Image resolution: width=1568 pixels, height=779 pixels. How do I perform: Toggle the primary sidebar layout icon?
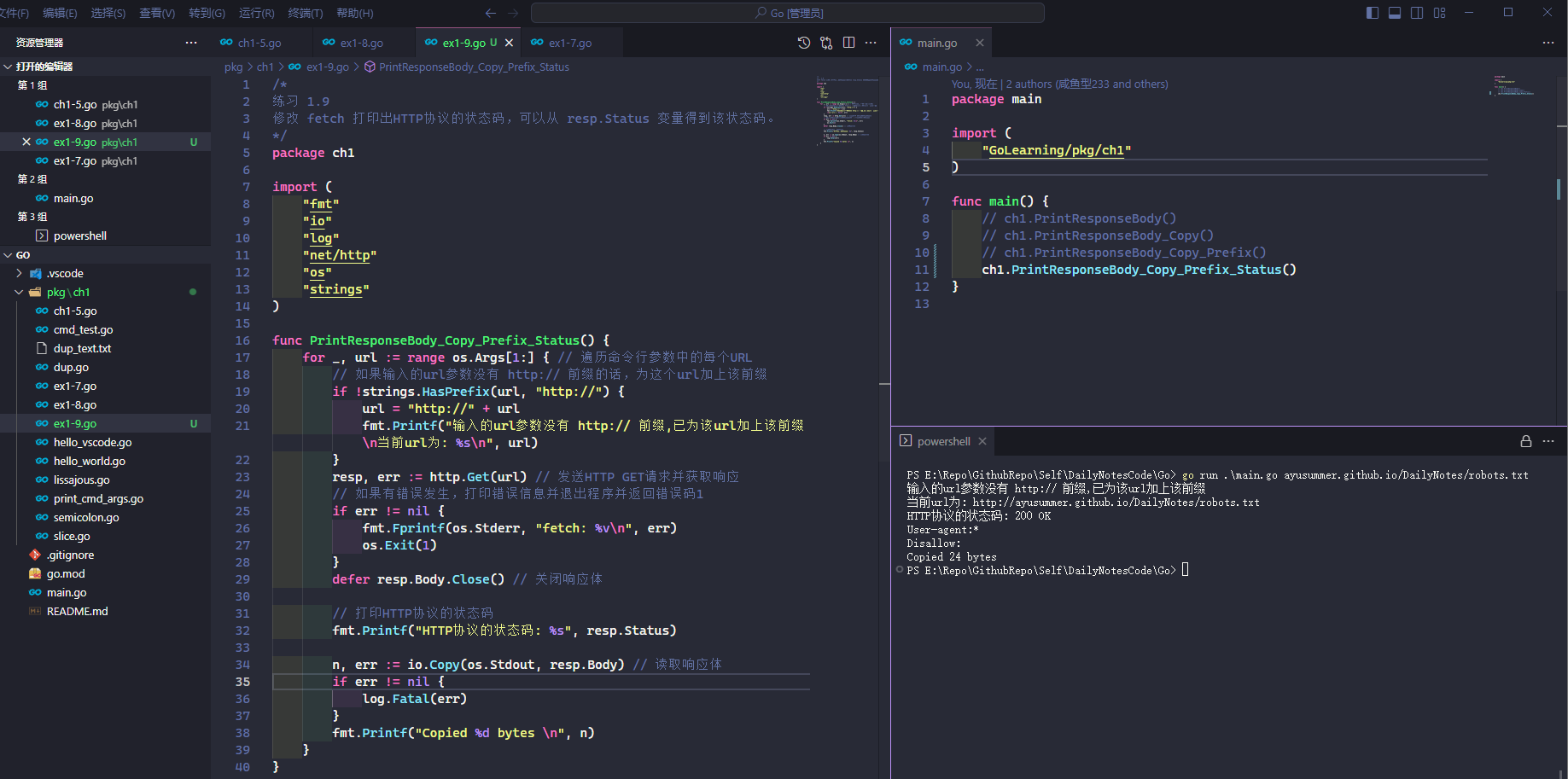pos(1373,13)
